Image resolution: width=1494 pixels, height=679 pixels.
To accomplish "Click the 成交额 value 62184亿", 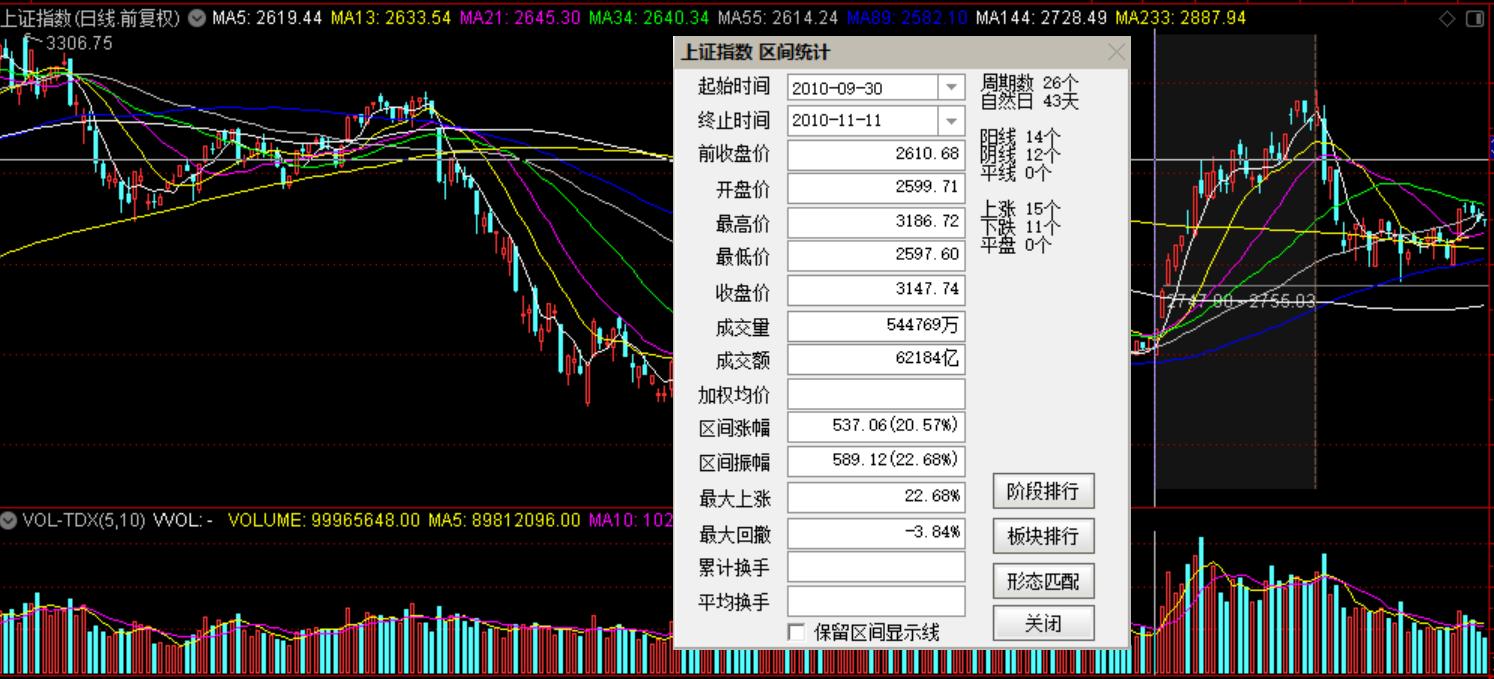I will (x=876, y=359).
